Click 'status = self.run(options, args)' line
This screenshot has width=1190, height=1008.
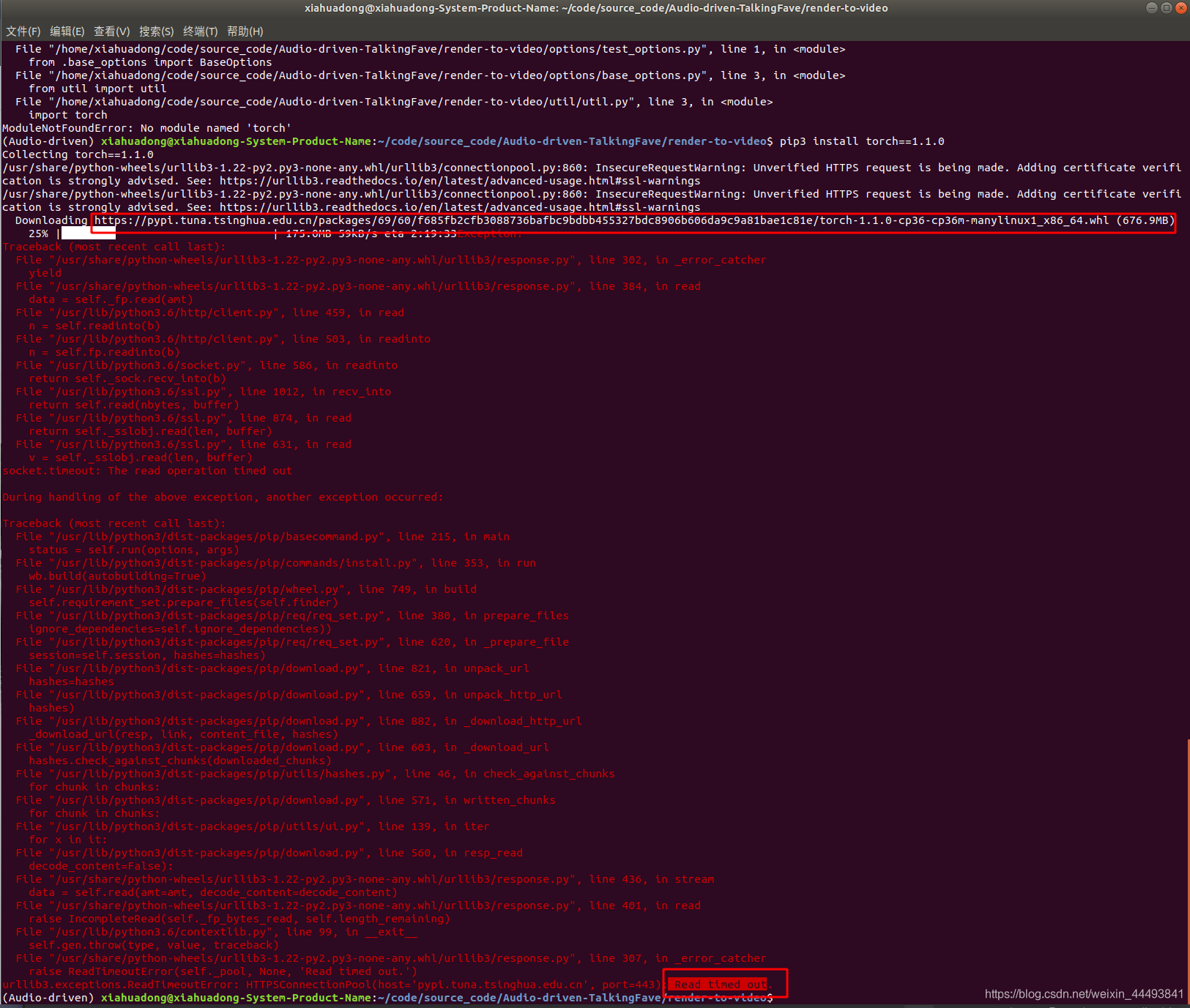tap(134, 550)
